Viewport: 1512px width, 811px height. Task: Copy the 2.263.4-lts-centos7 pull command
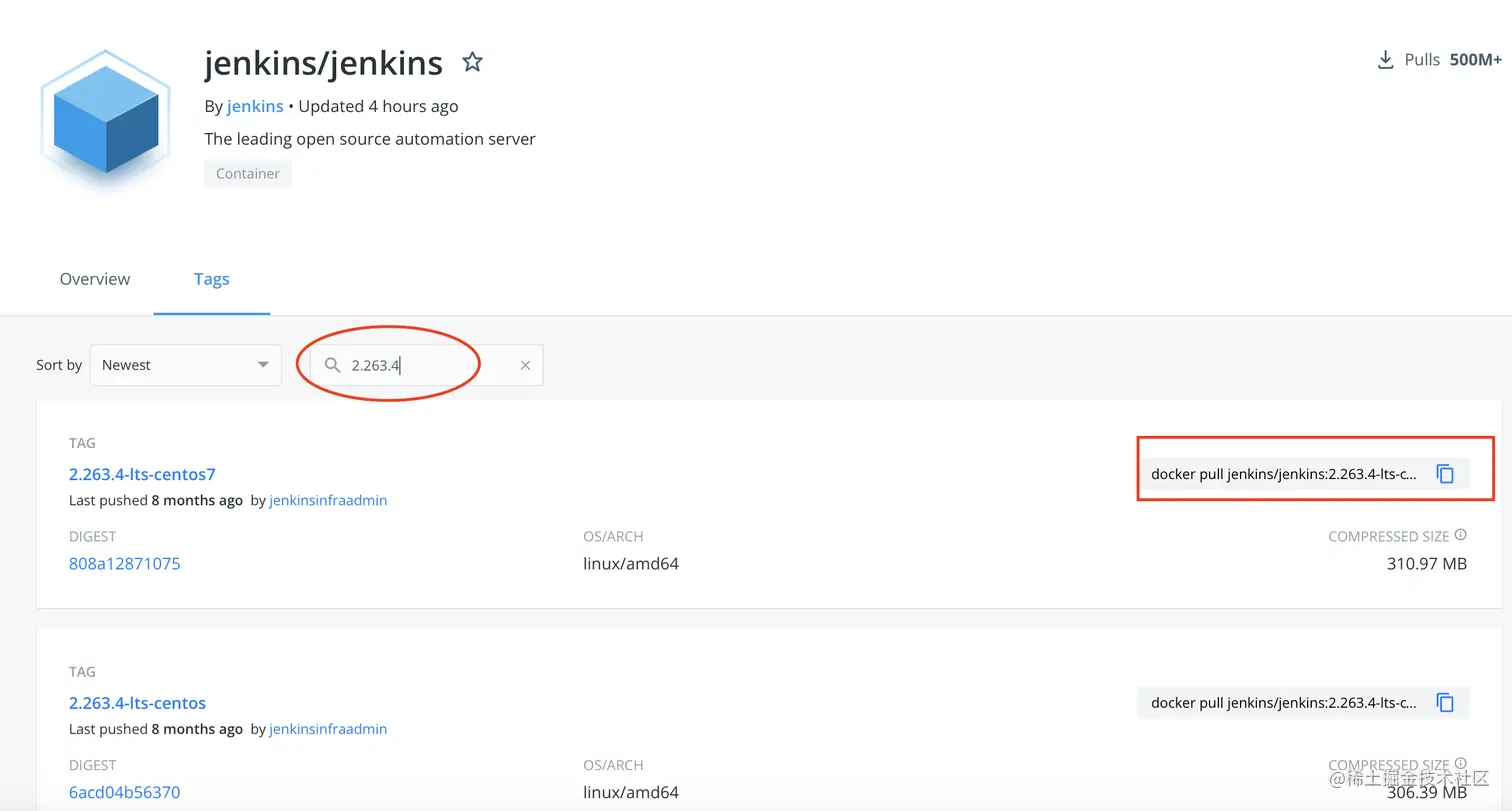pyautogui.click(x=1445, y=474)
